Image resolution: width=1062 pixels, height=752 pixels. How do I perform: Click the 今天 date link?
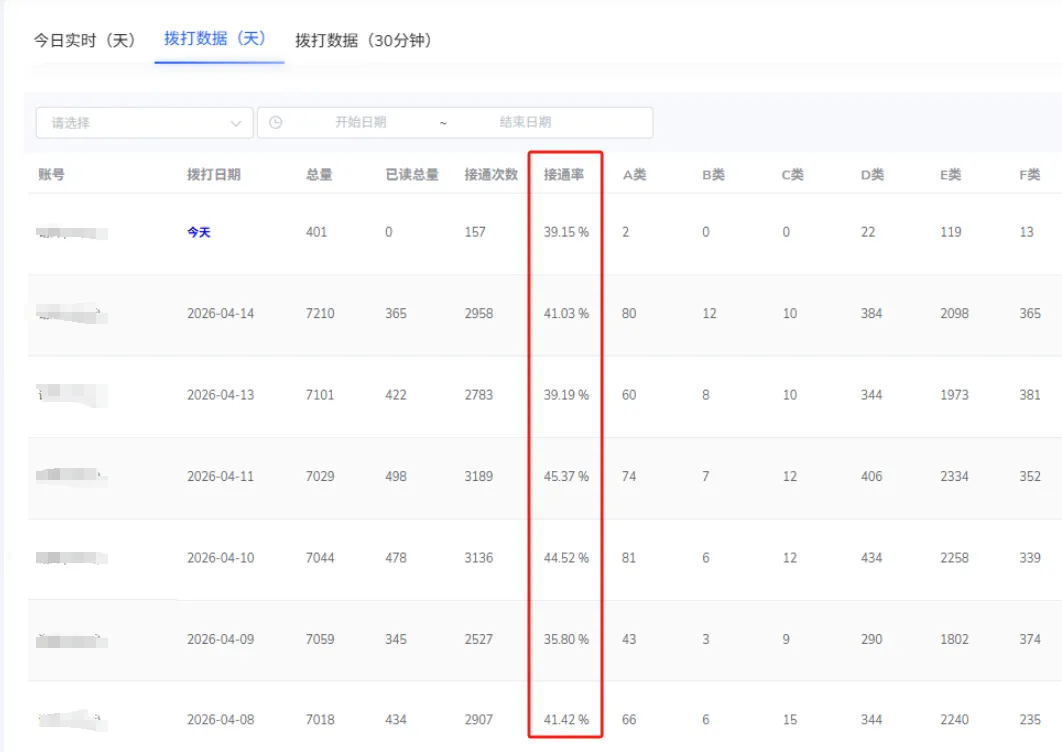[198, 231]
